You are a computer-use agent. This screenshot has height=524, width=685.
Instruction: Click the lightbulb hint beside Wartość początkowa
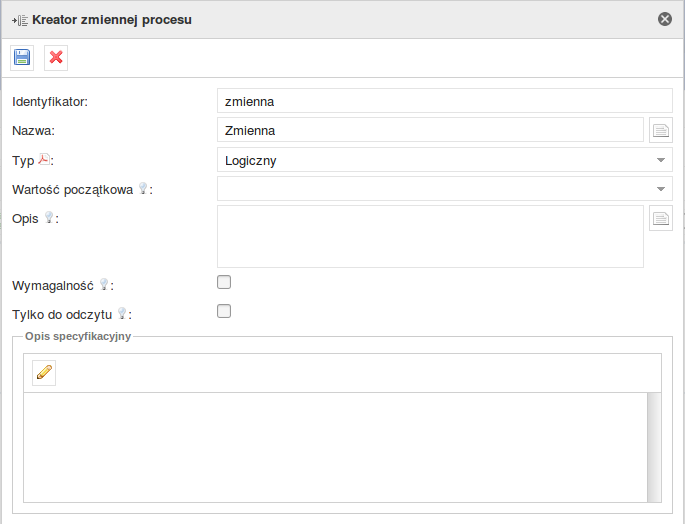coord(143,188)
